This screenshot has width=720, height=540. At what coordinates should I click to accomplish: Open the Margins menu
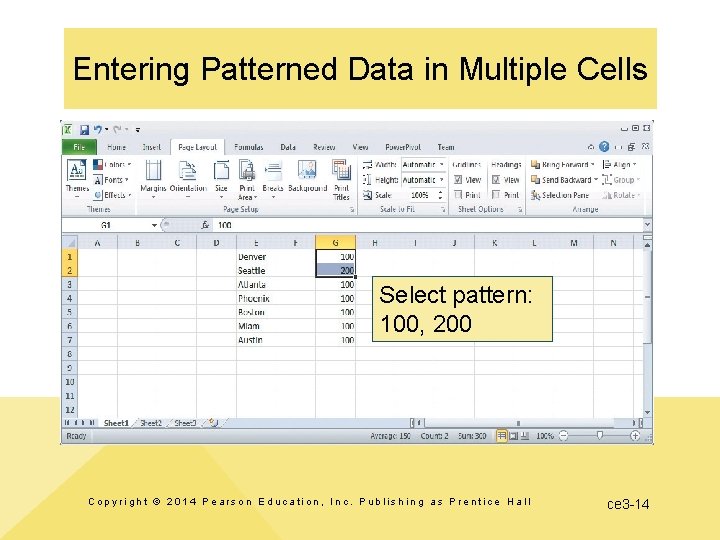coord(153,179)
